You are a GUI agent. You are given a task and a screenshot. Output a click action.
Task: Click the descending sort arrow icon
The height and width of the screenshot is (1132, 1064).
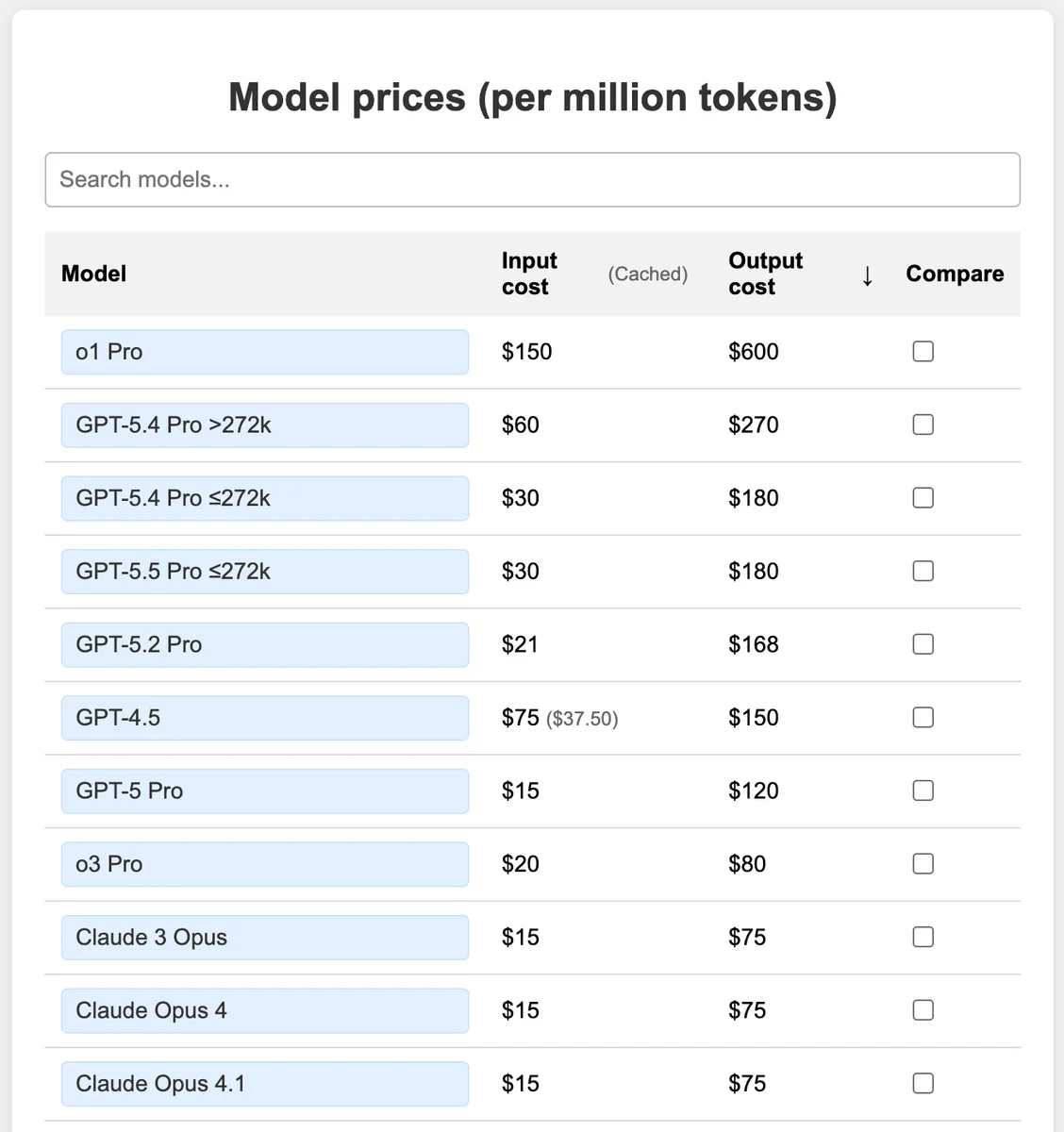(867, 275)
